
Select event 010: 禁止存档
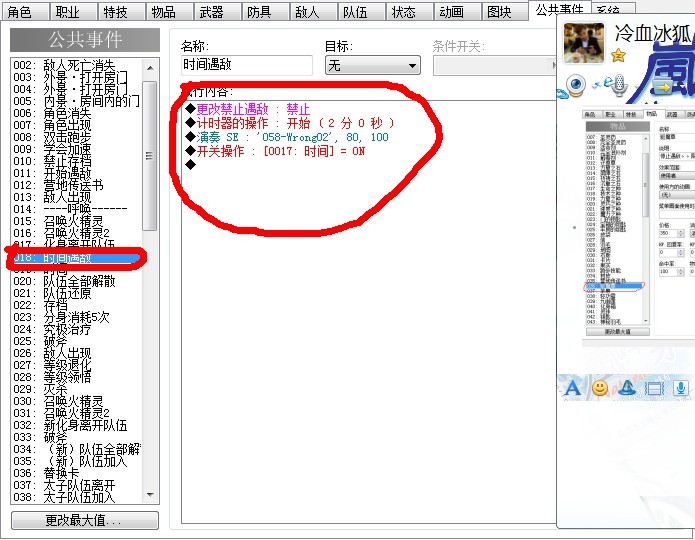pyautogui.click(x=76, y=161)
